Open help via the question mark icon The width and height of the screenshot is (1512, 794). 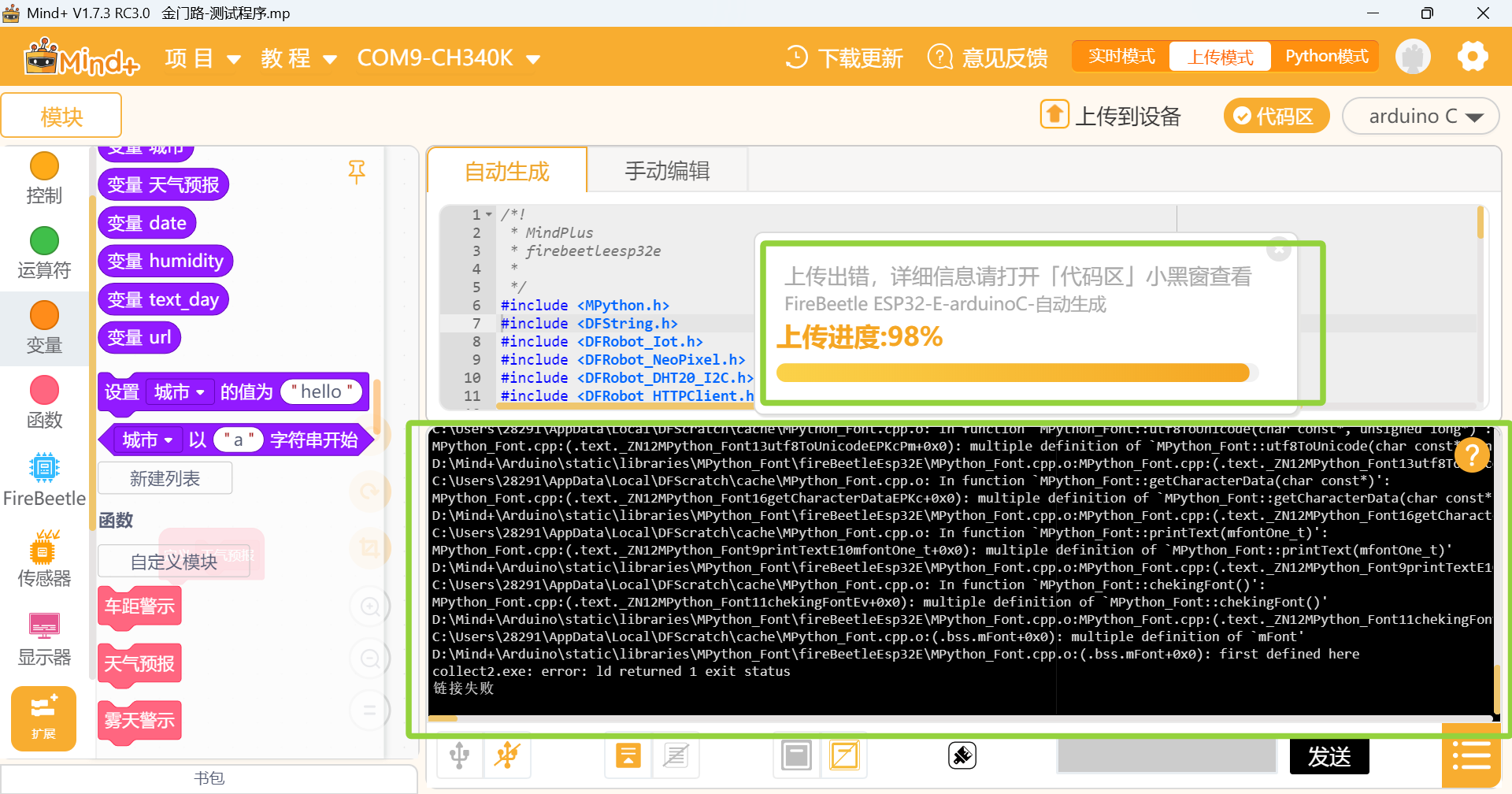pyautogui.click(x=1472, y=455)
